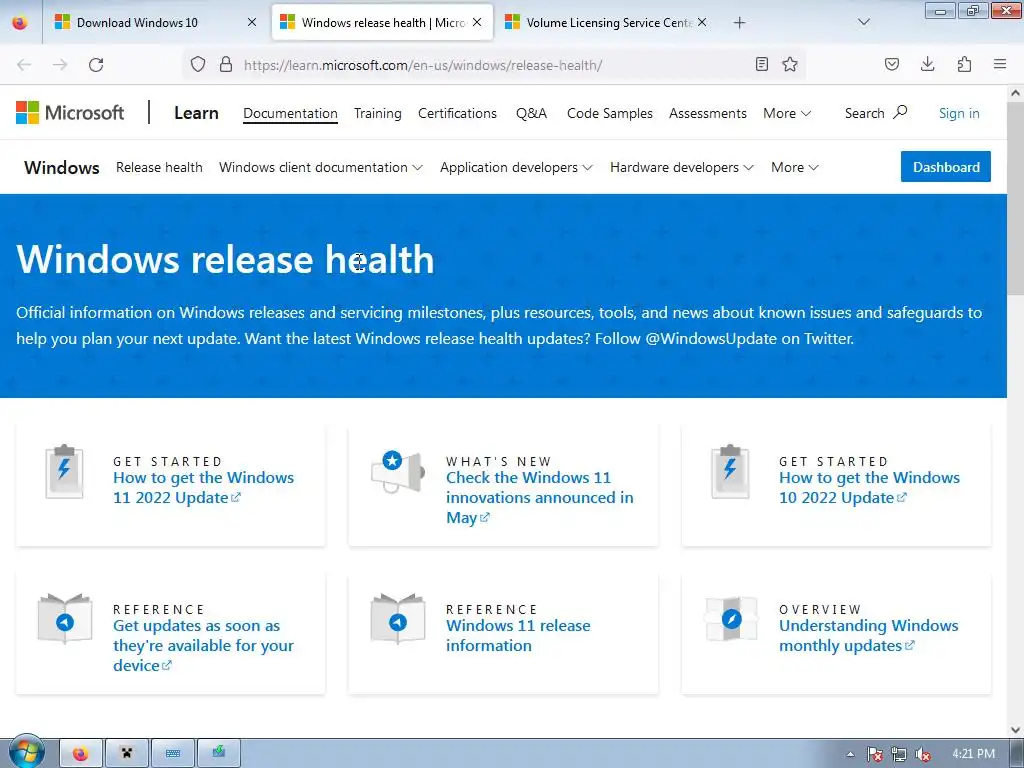This screenshot has width=1024, height=768.
Task: Bookmark this page with the star icon
Action: pos(790,64)
